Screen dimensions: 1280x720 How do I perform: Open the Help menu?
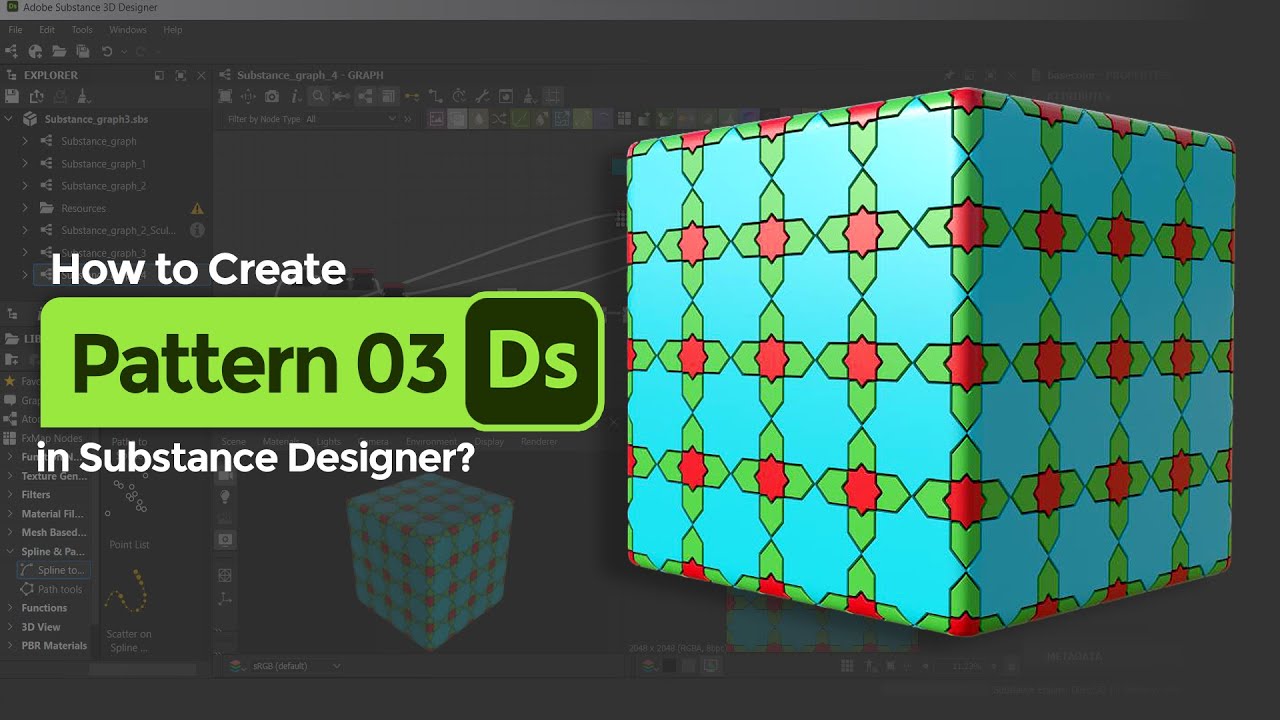pos(172,30)
